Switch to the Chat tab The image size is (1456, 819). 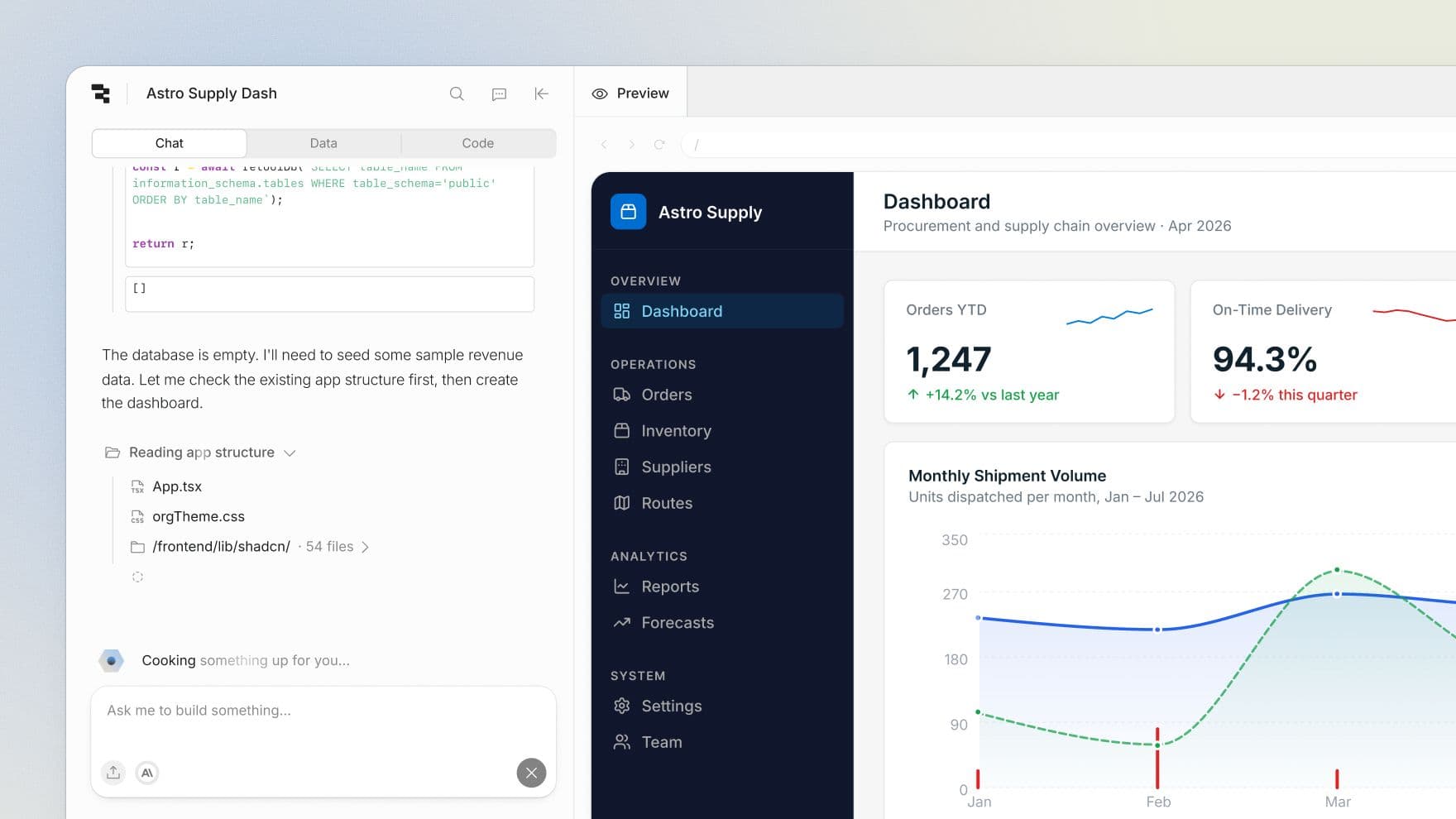[169, 143]
